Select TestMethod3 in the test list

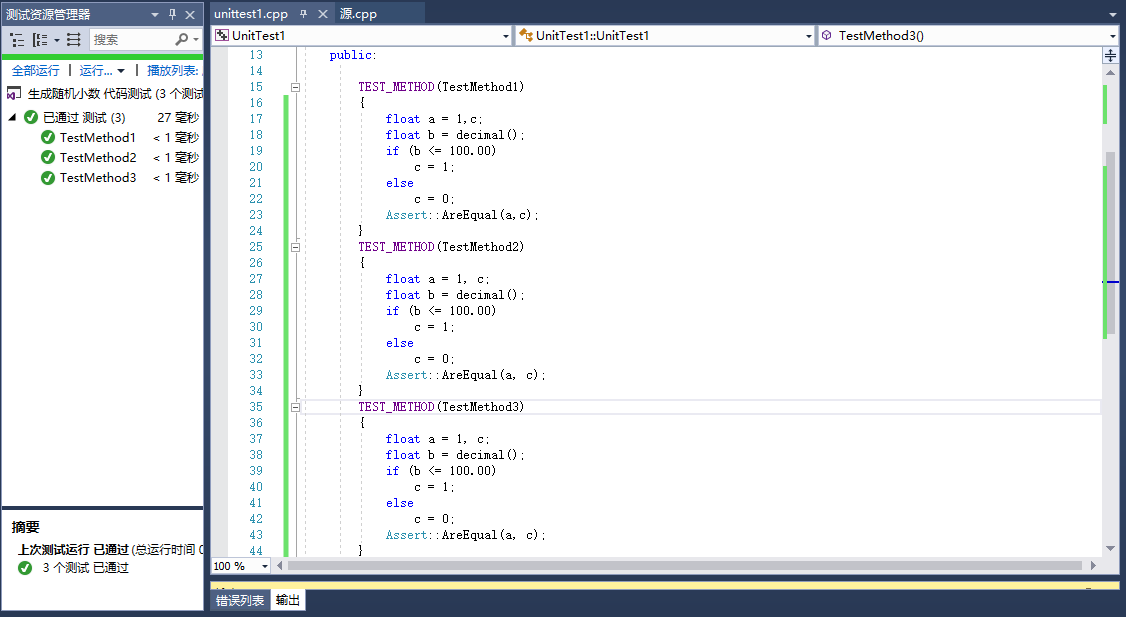tap(98, 177)
